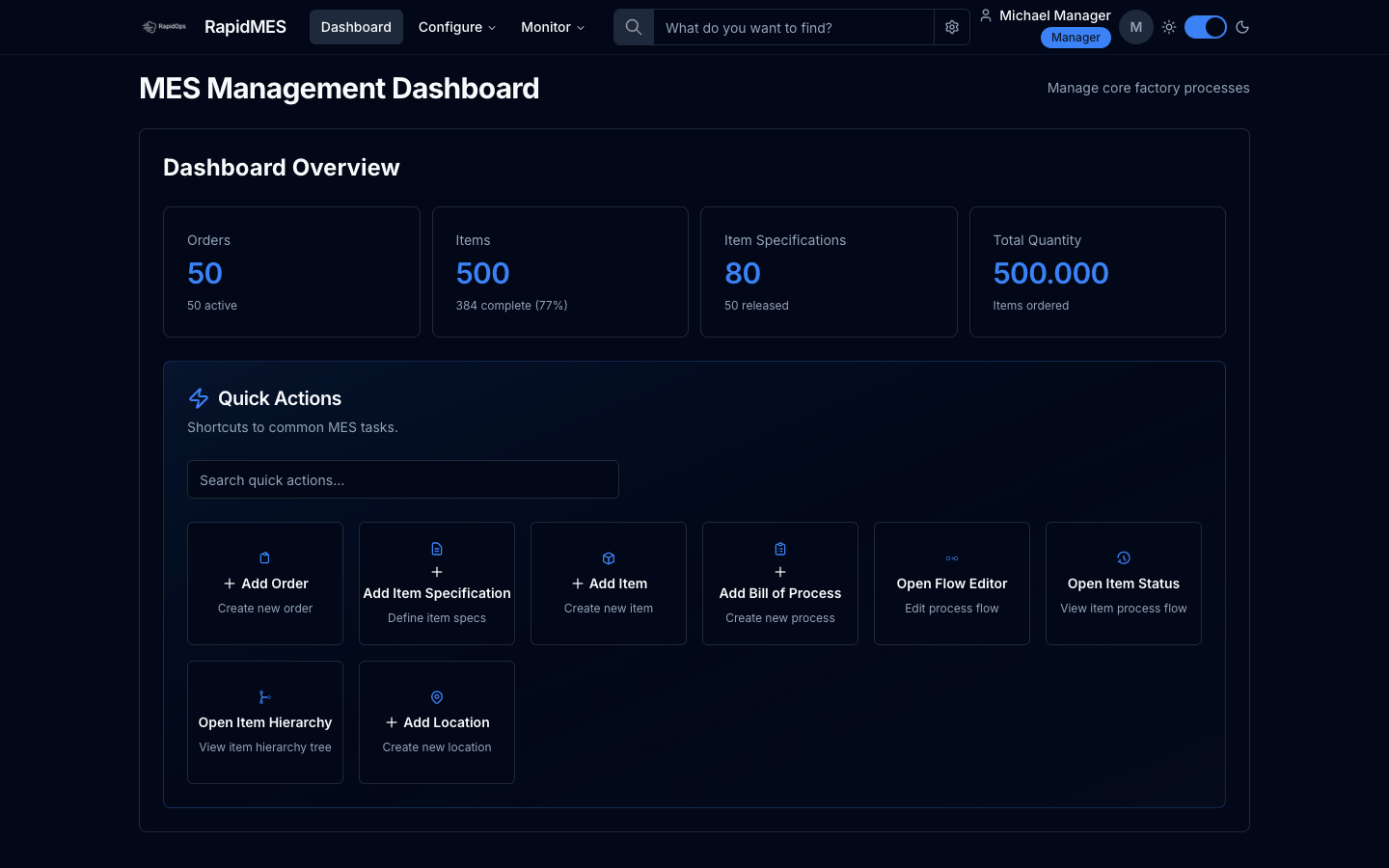Click the map pin icon on Add Location
Screen dimensions: 1389x868
click(437, 696)
